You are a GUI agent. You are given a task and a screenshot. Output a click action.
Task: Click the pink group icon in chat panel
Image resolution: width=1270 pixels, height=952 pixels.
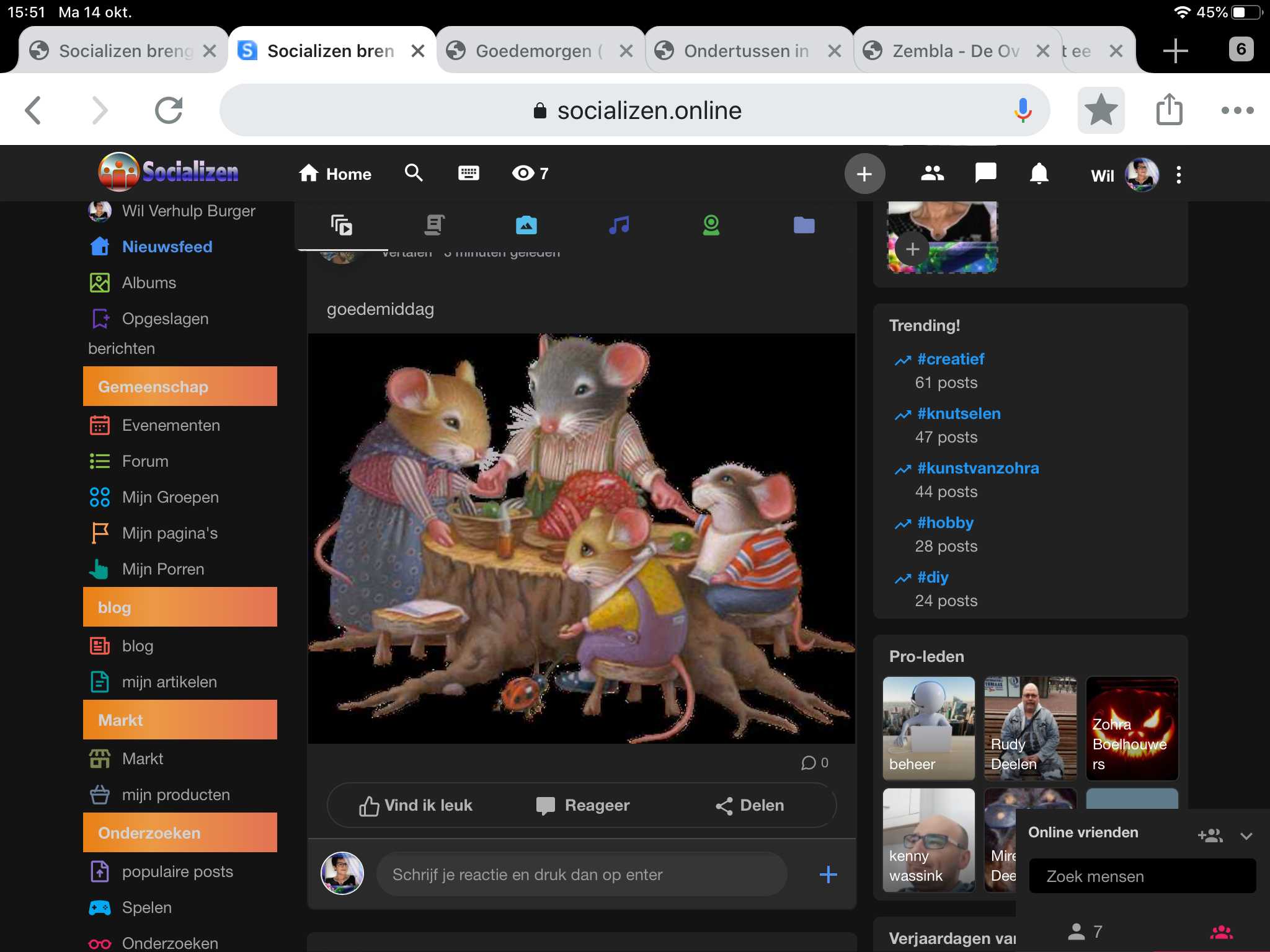[x=1222, y=932]
